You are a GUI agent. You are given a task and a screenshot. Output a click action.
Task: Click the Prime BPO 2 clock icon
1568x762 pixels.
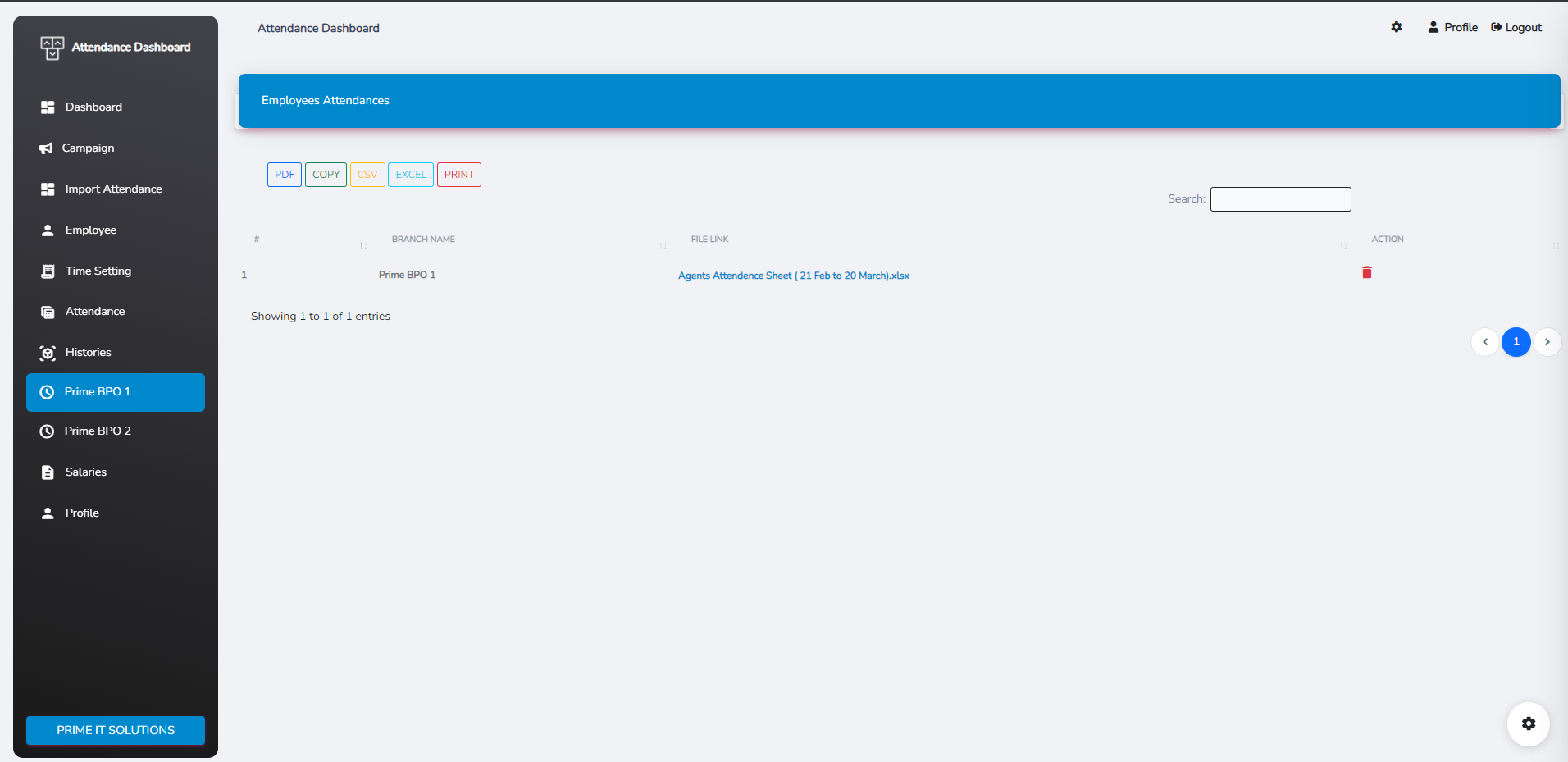coord(47,431)
